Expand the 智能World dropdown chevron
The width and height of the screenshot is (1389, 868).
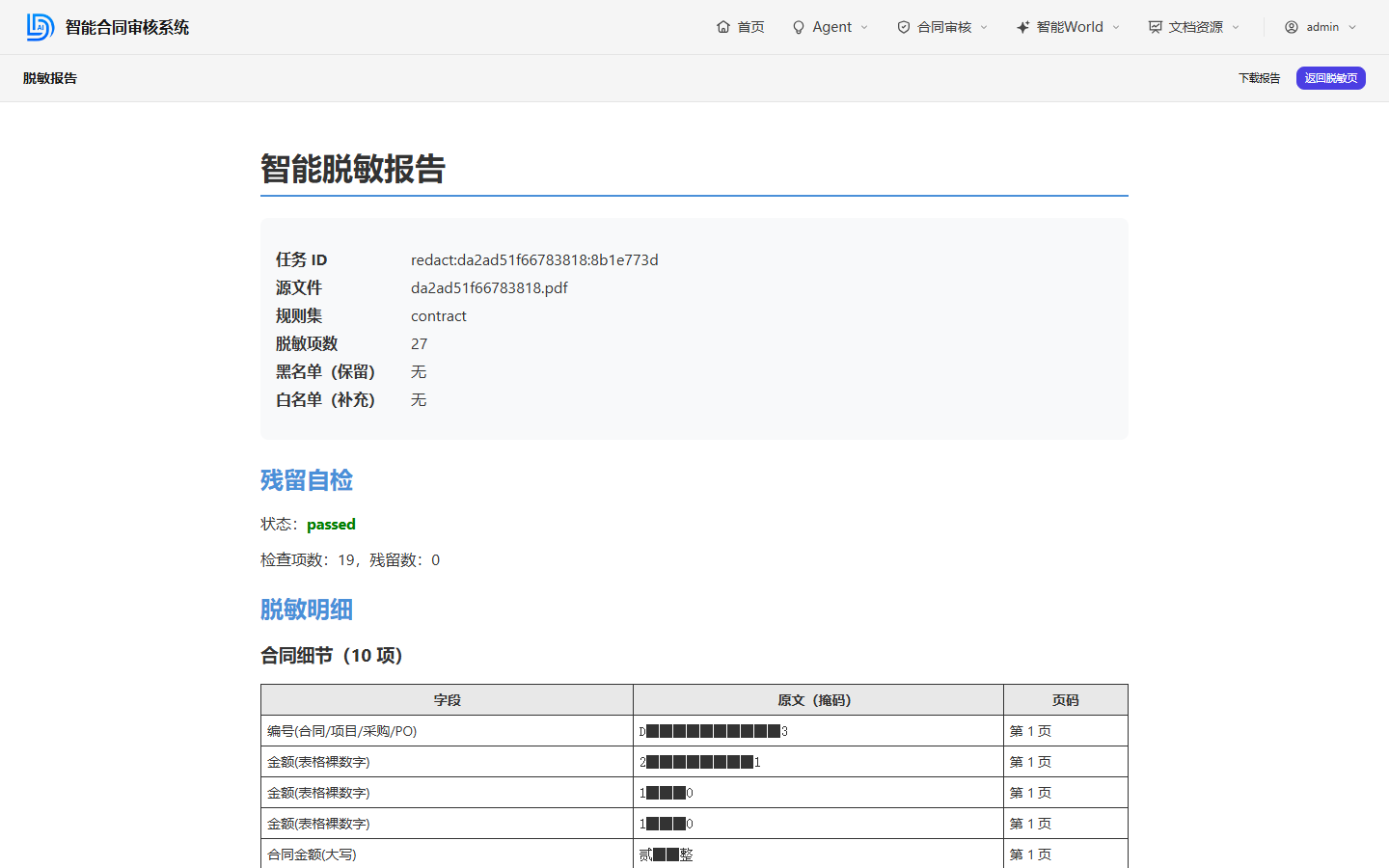click(1116, 27)
